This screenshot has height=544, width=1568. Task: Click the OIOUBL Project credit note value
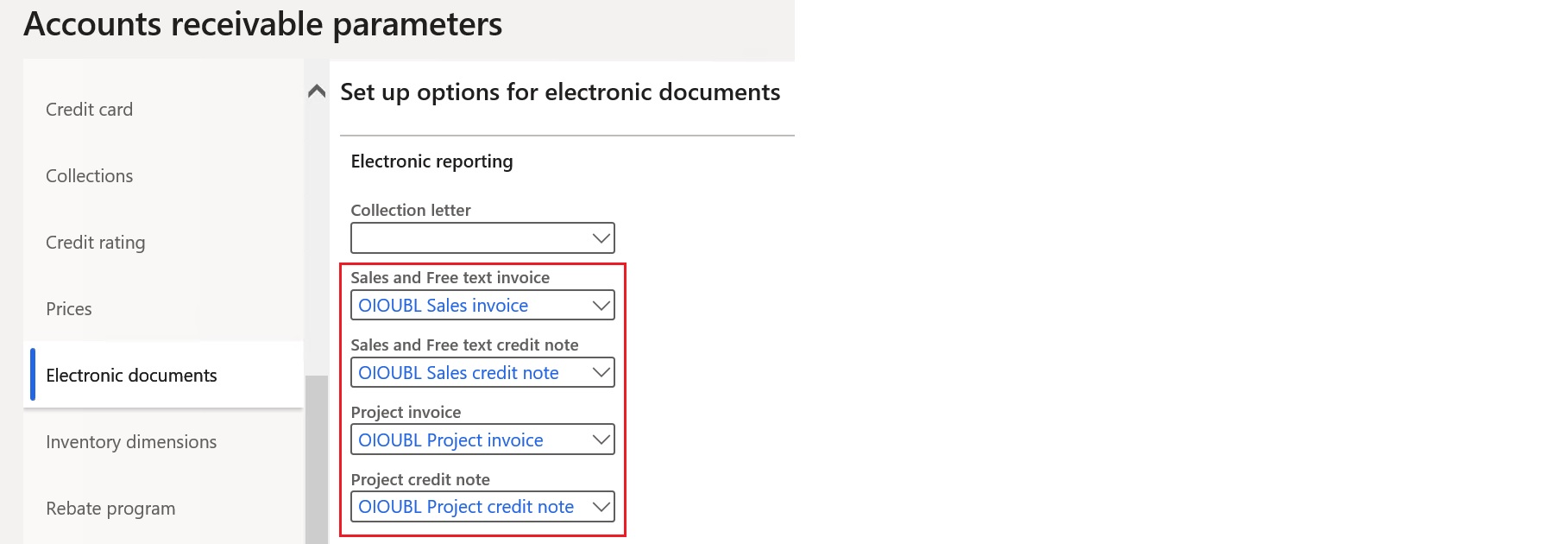coord(466,507)
